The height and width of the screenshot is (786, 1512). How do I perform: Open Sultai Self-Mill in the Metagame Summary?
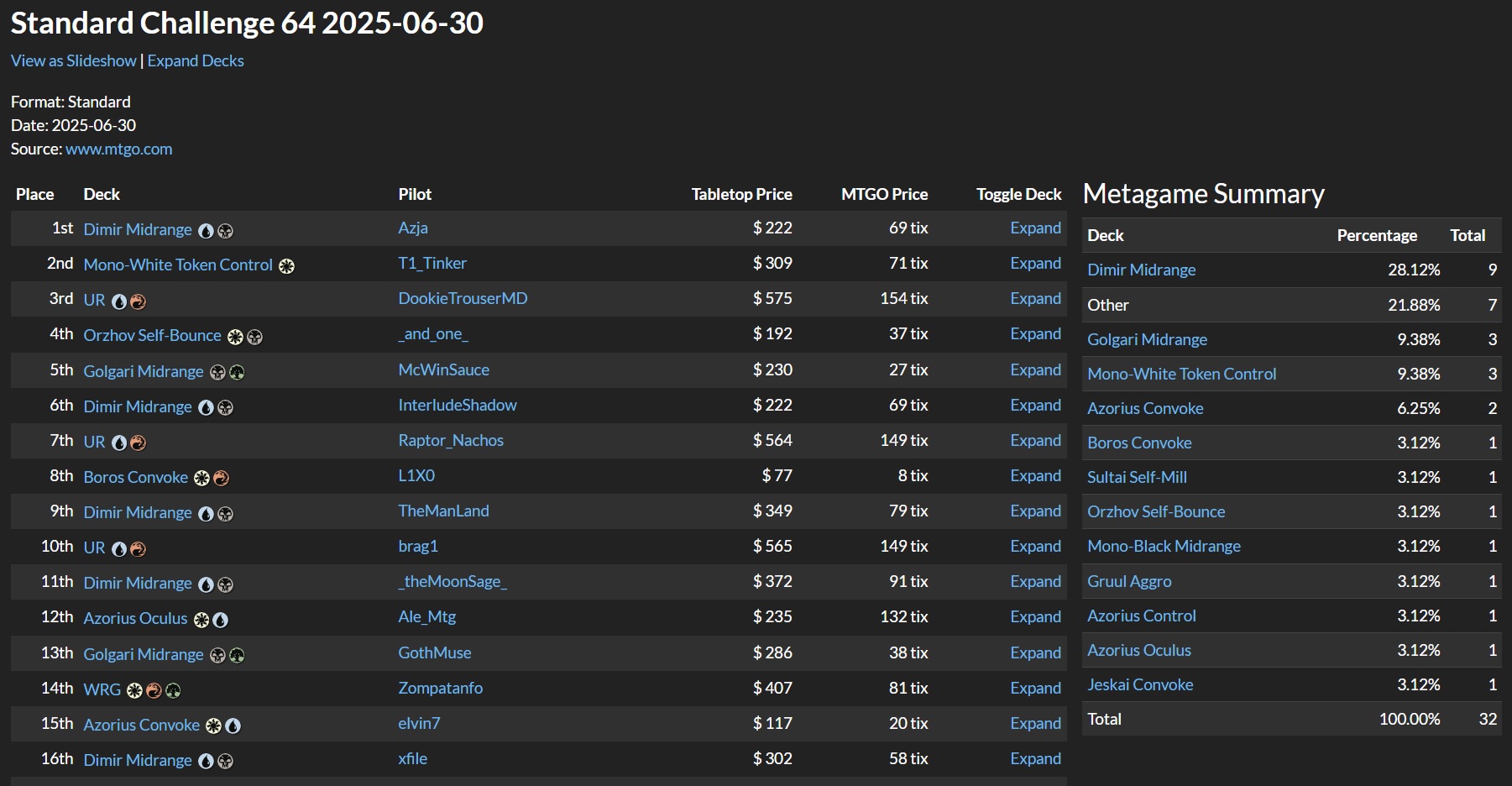tap(1137, 478)
